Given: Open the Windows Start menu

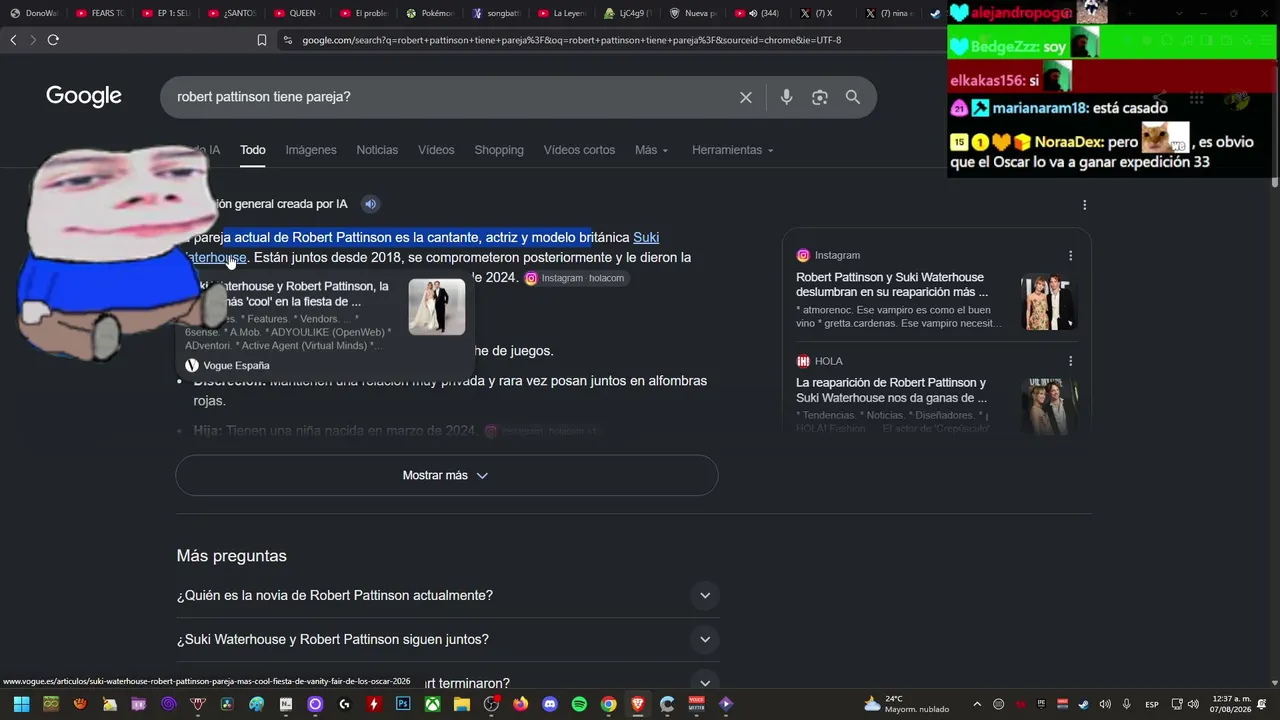Looking at the screenshot, I should coord(21,704).
